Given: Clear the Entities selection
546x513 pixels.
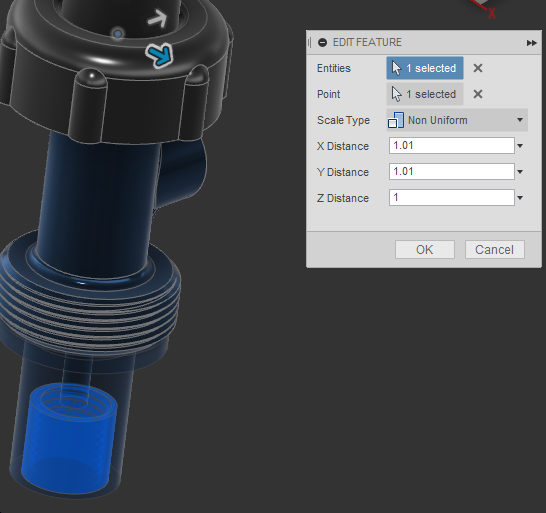Looking at the screenshot, I should tap(478, 68).
